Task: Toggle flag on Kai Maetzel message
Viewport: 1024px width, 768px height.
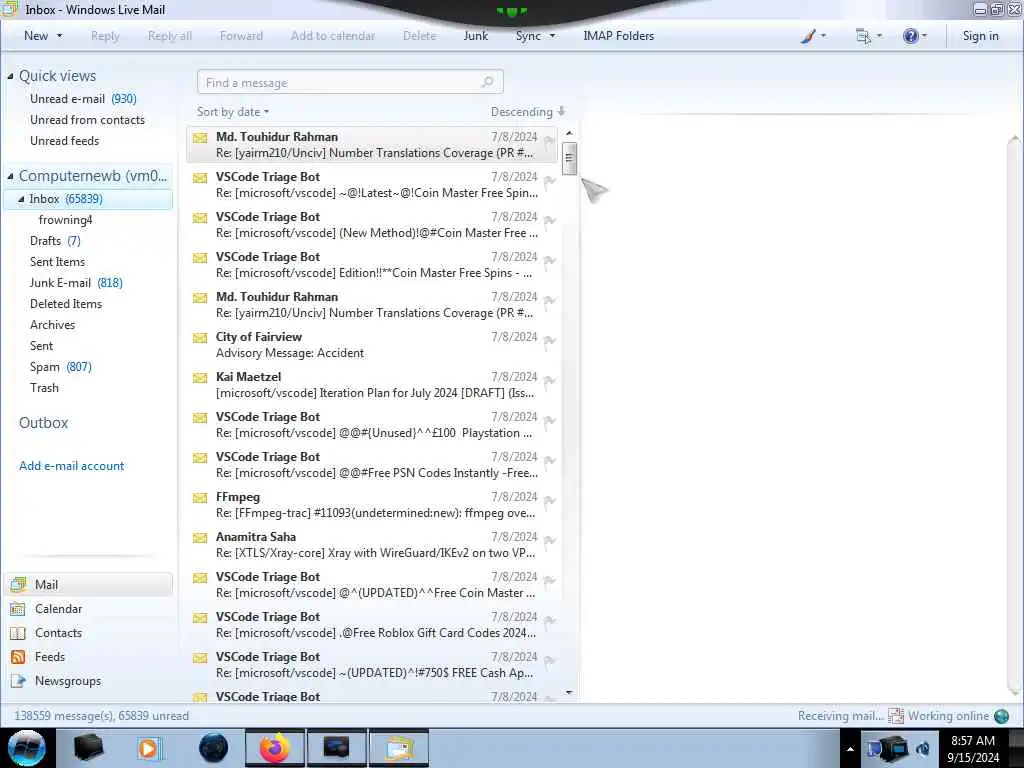Action: click(549, 381)
